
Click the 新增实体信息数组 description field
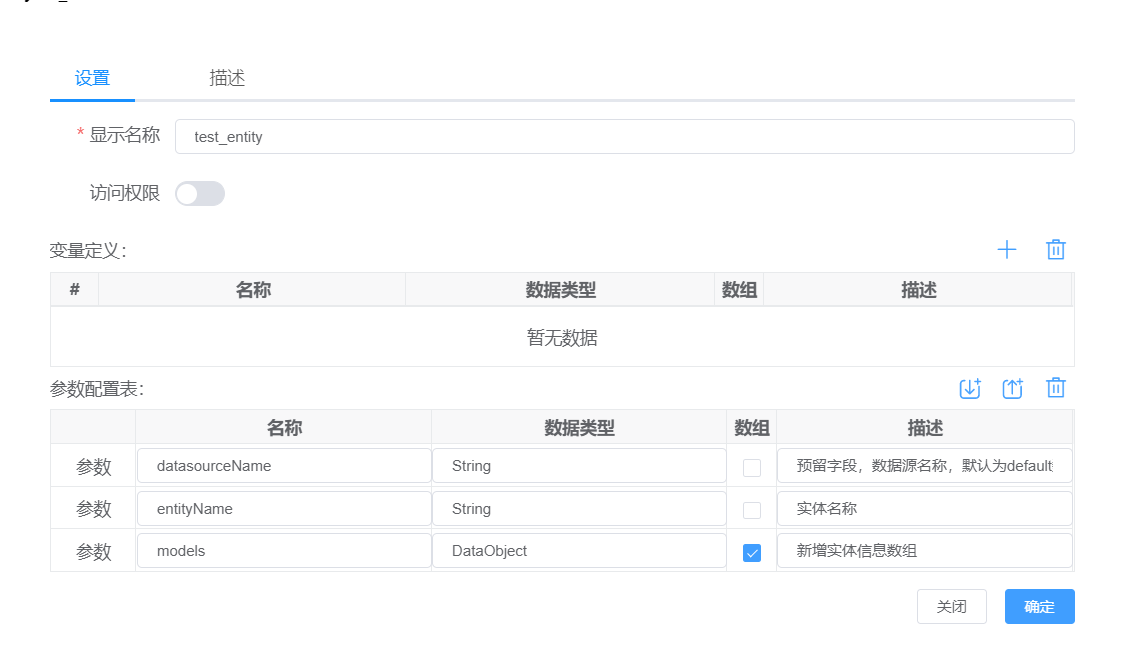click(x=924, y=551)
